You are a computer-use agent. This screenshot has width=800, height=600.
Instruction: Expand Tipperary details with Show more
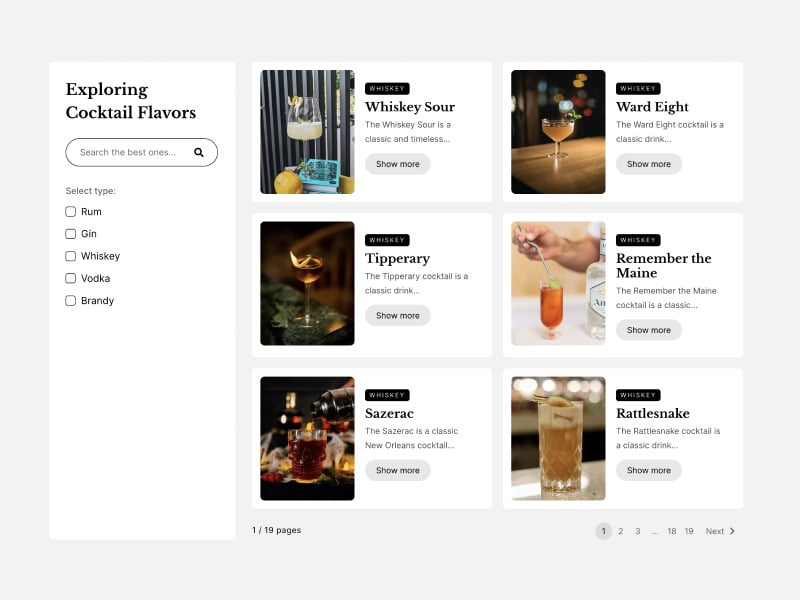pos(397,315)
